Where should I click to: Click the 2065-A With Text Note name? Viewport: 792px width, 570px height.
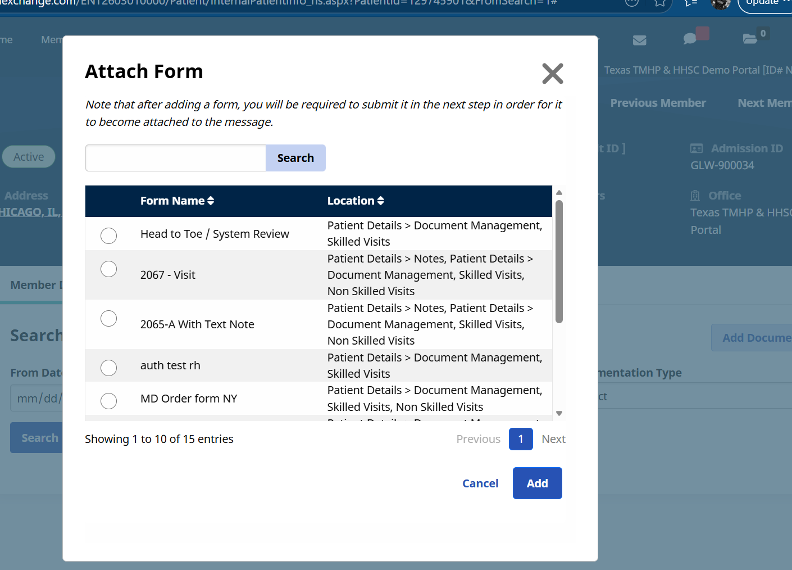[x=197, y=324]
